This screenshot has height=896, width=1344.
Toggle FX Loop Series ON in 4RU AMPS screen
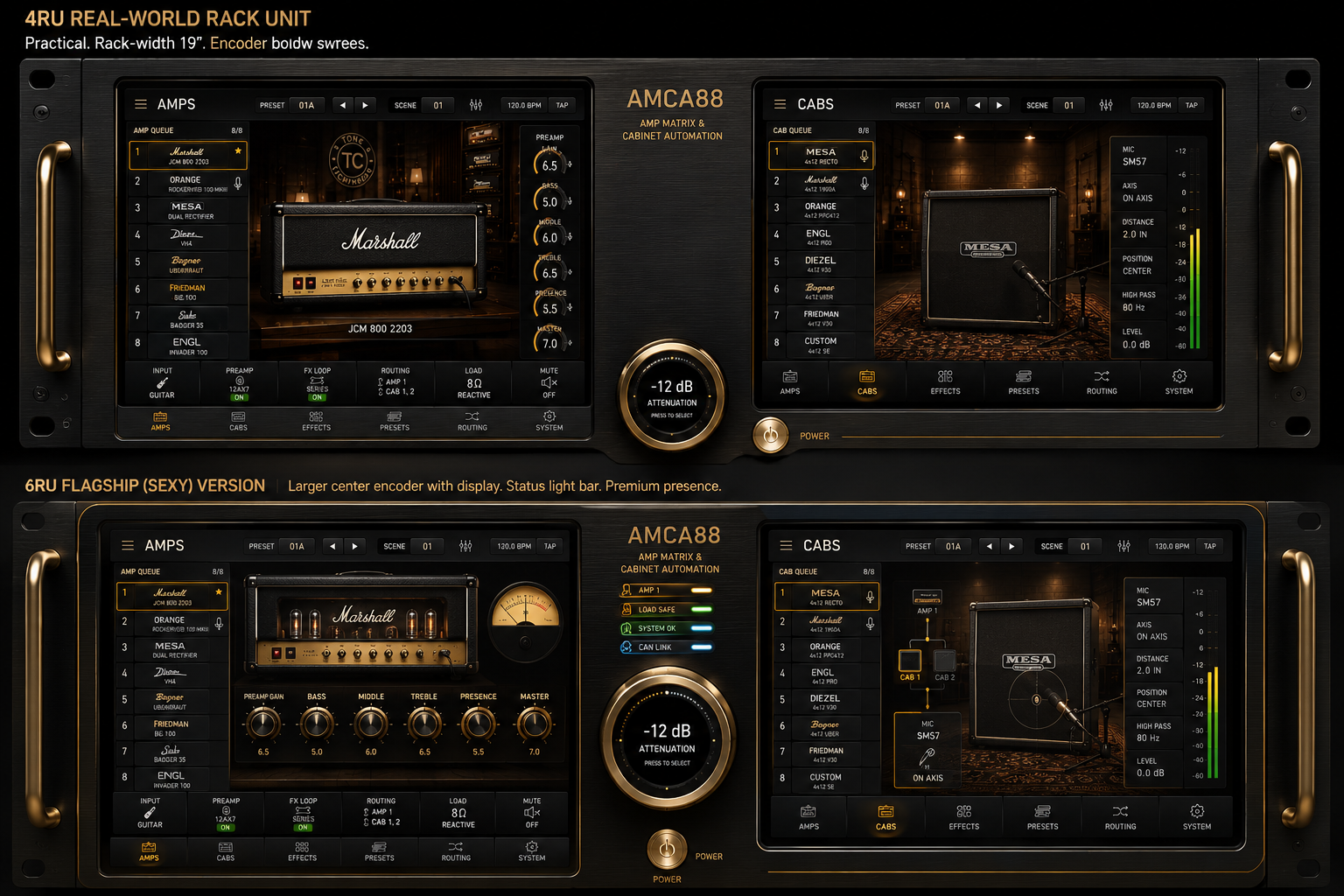(x=317, y=397)
